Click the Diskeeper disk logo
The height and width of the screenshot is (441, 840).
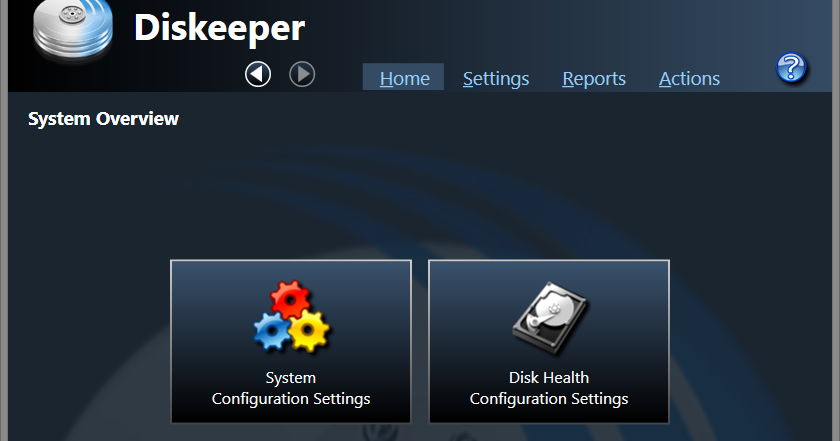pos(73,29)
